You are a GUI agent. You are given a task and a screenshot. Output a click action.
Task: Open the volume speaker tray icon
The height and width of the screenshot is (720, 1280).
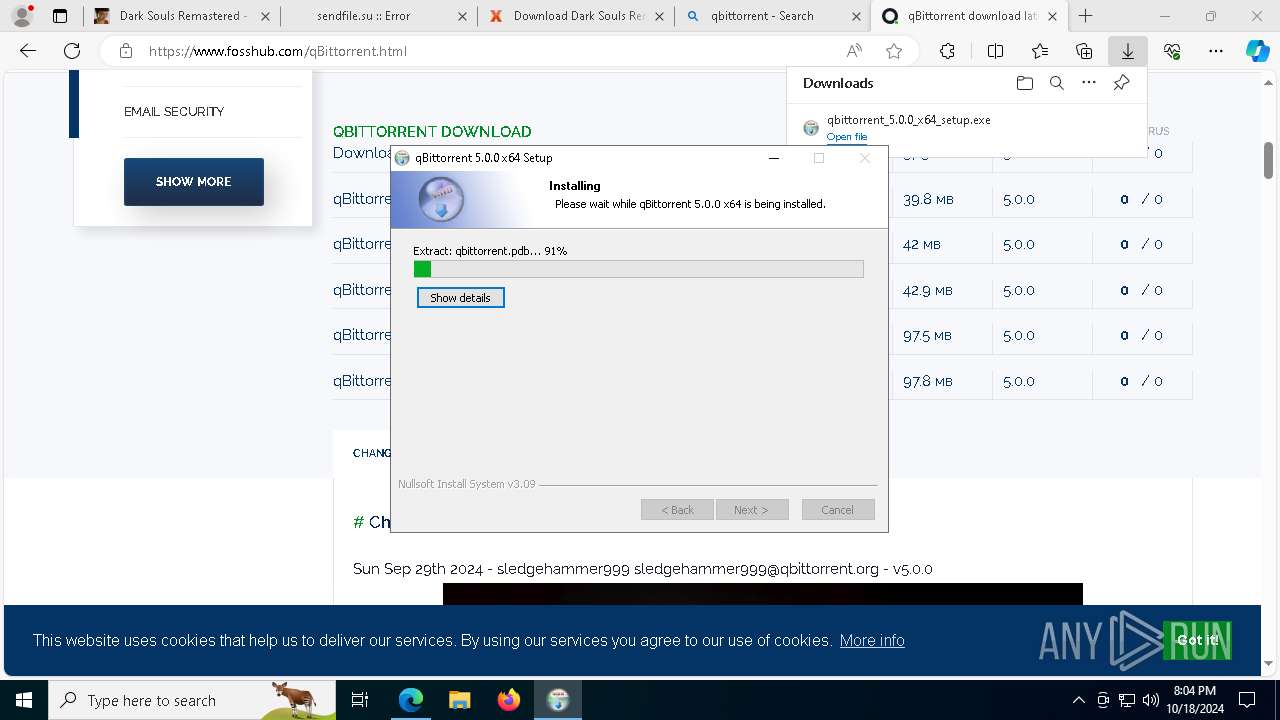[x=1151, y=700]
